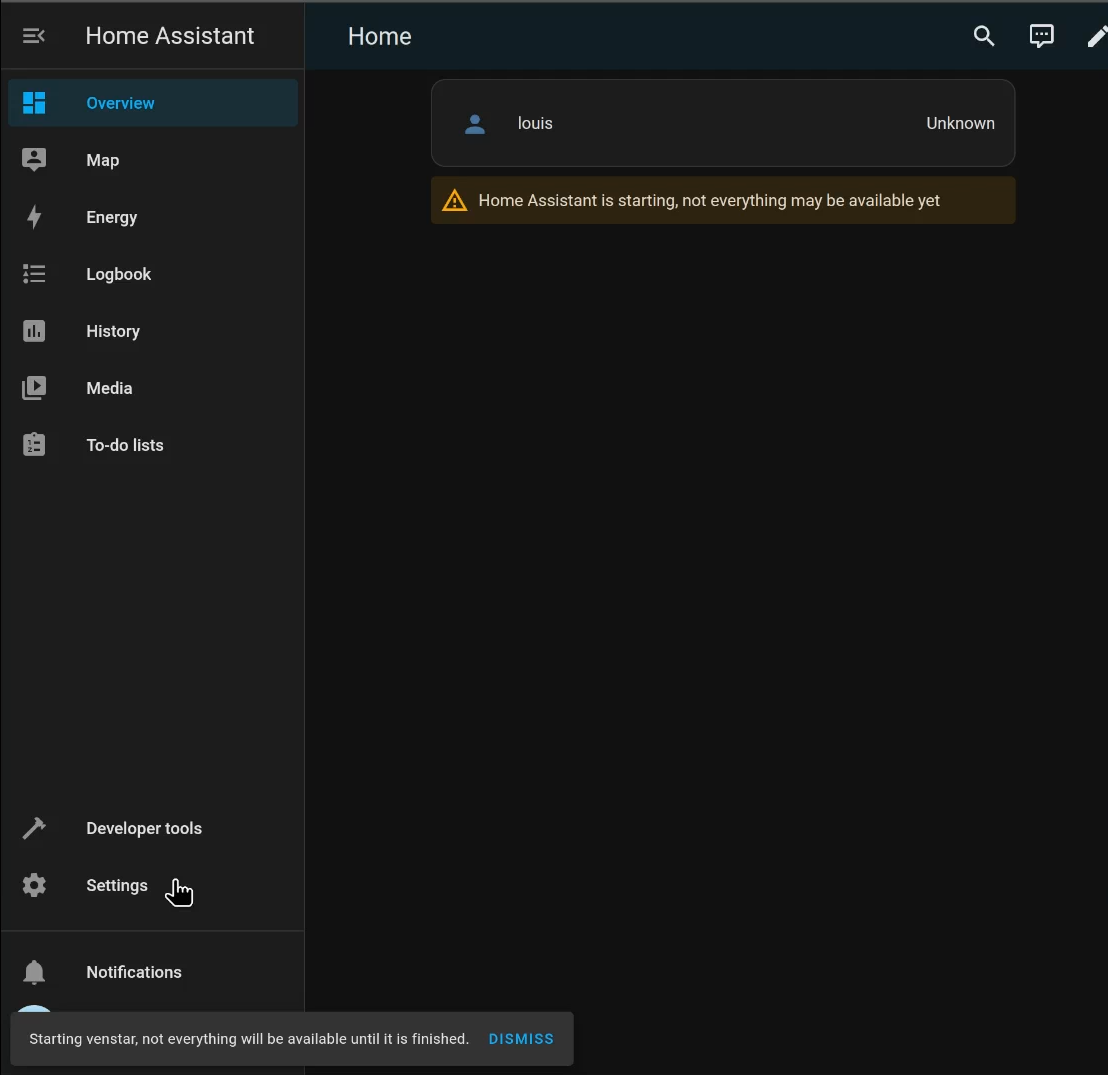Open Developer tools
1108x1075 pixels.
pos(153,828)
